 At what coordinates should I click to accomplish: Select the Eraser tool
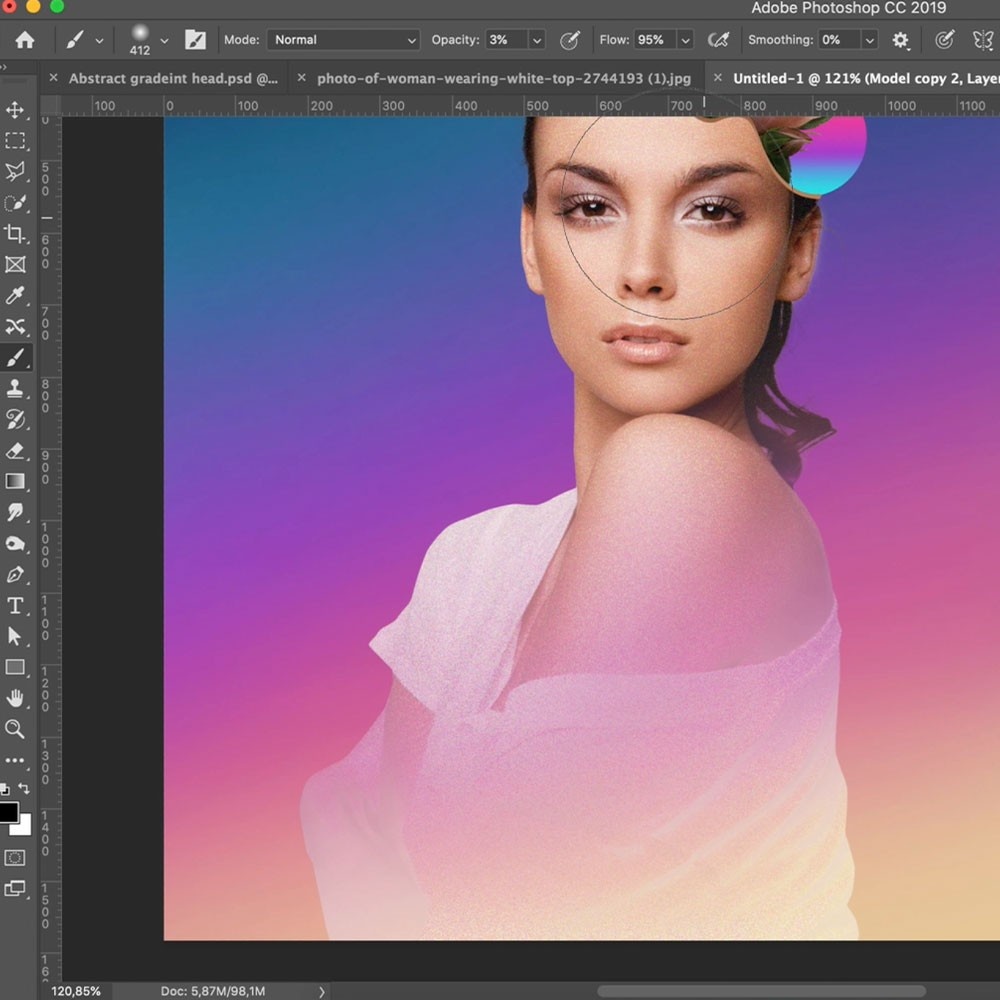[x=15, y=451]
